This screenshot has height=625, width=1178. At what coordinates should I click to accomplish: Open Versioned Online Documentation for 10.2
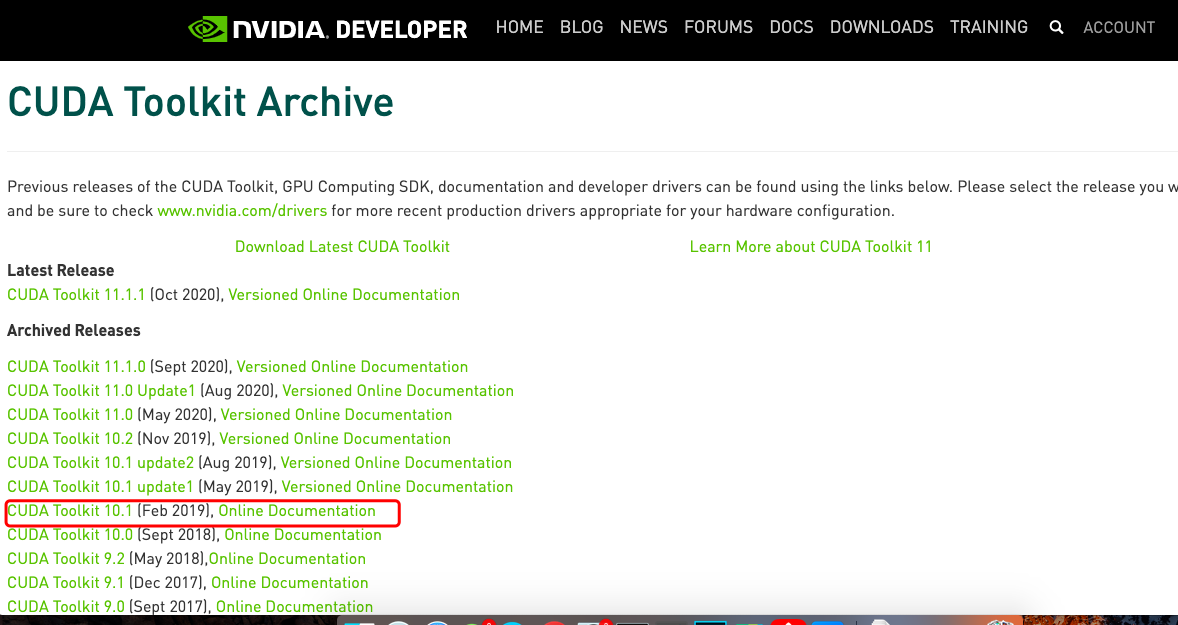(x=335, y=439)
